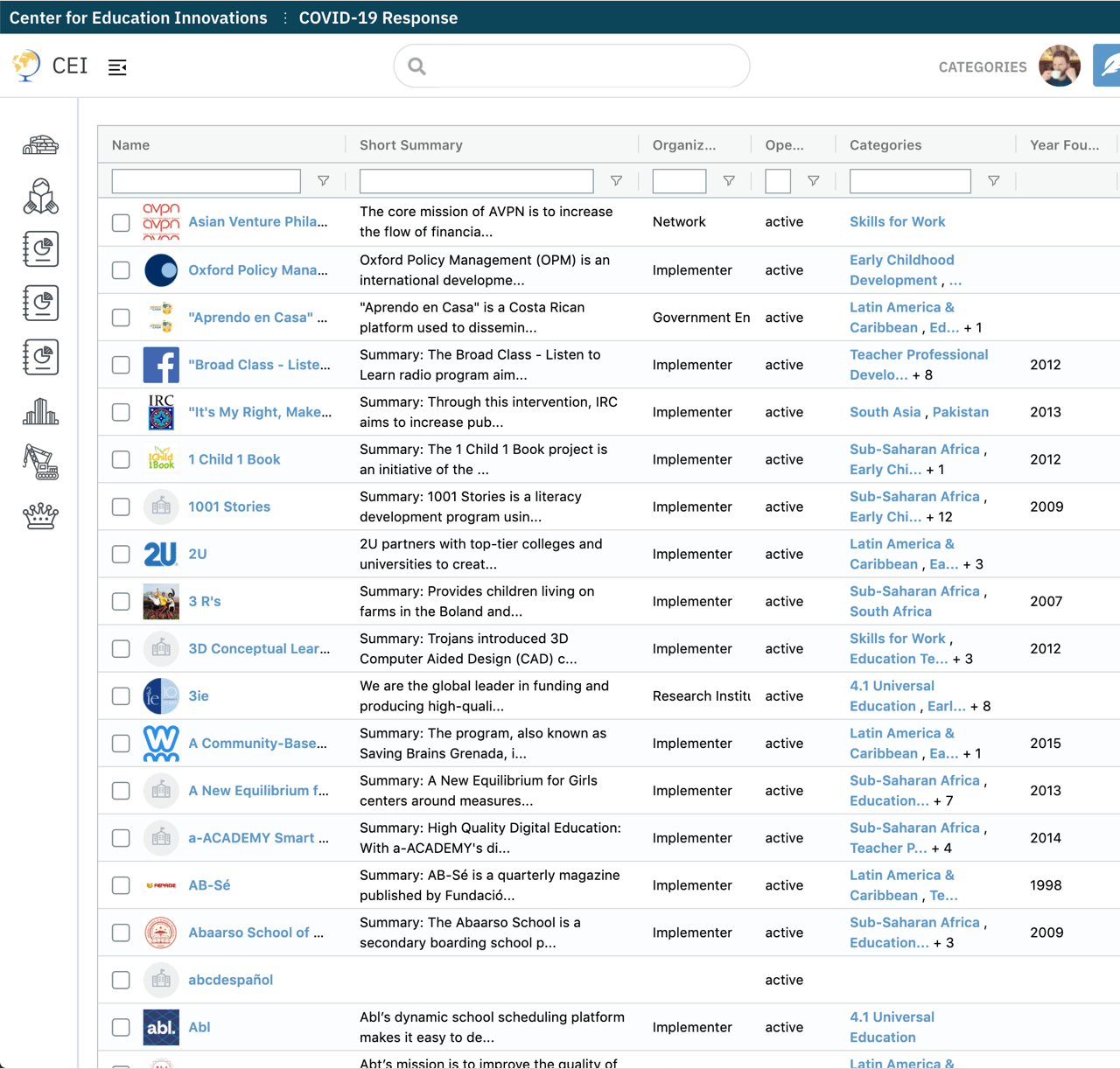Image resolution: width=1120 pixels, height=1069 pixels.
Task: Select the 1 Child 1 Book checkbox
Action: click(121, 459)
